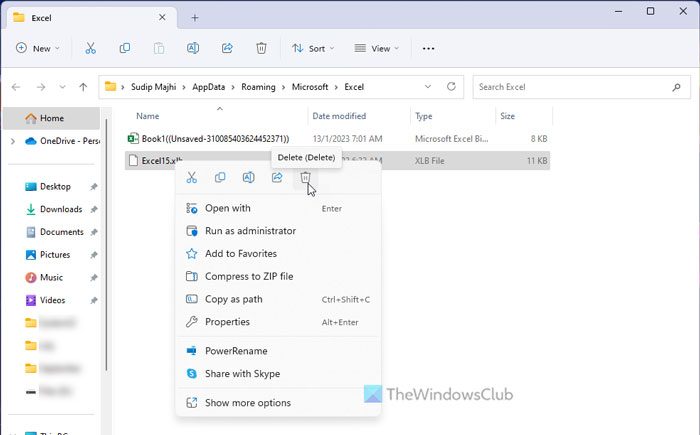Screen dimensions: 700x435
Task: Click the Share icon in the context menu
Action: [277, 178]
